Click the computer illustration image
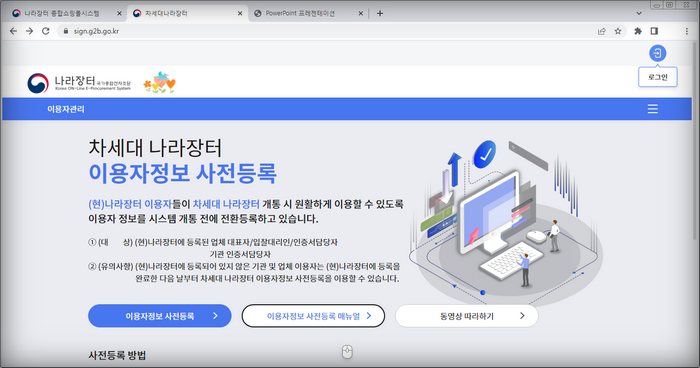Screen dimensions: 700x368 pyautogui.click(x=506, y=223)
